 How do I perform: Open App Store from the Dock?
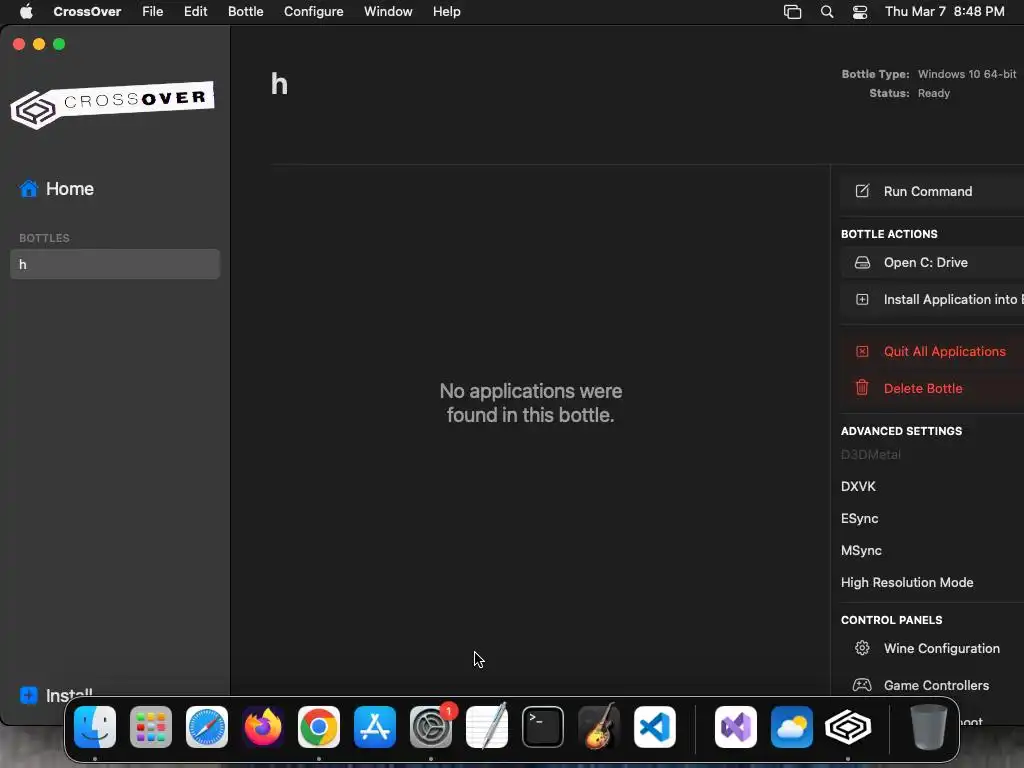point(375,727)
